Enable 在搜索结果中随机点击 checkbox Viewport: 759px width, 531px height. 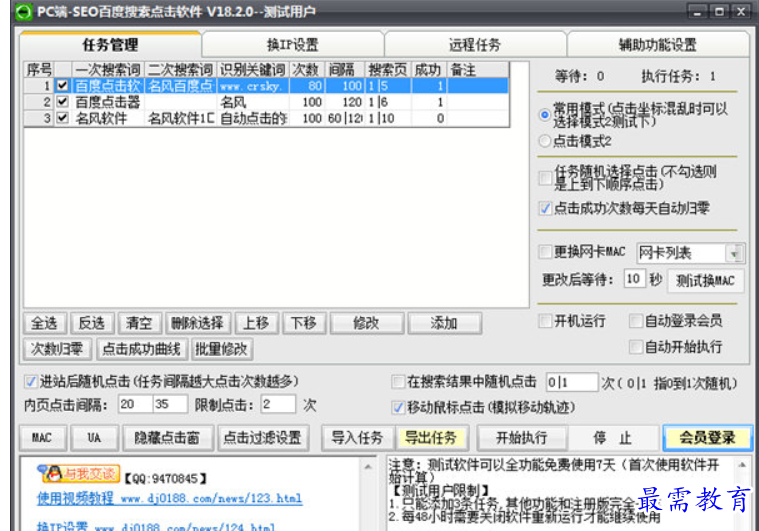398,381
